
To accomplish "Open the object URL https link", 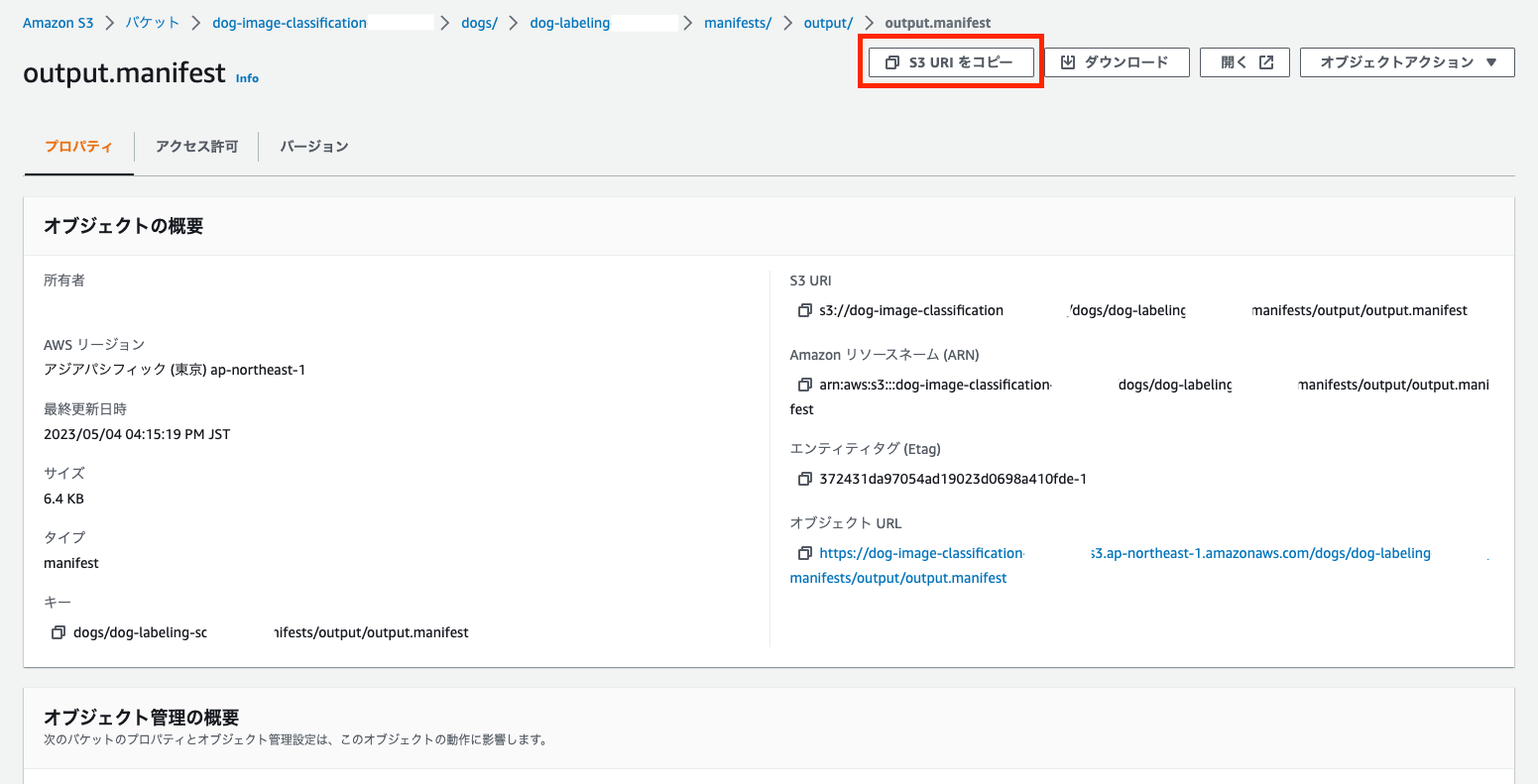I will [1124, 553].
